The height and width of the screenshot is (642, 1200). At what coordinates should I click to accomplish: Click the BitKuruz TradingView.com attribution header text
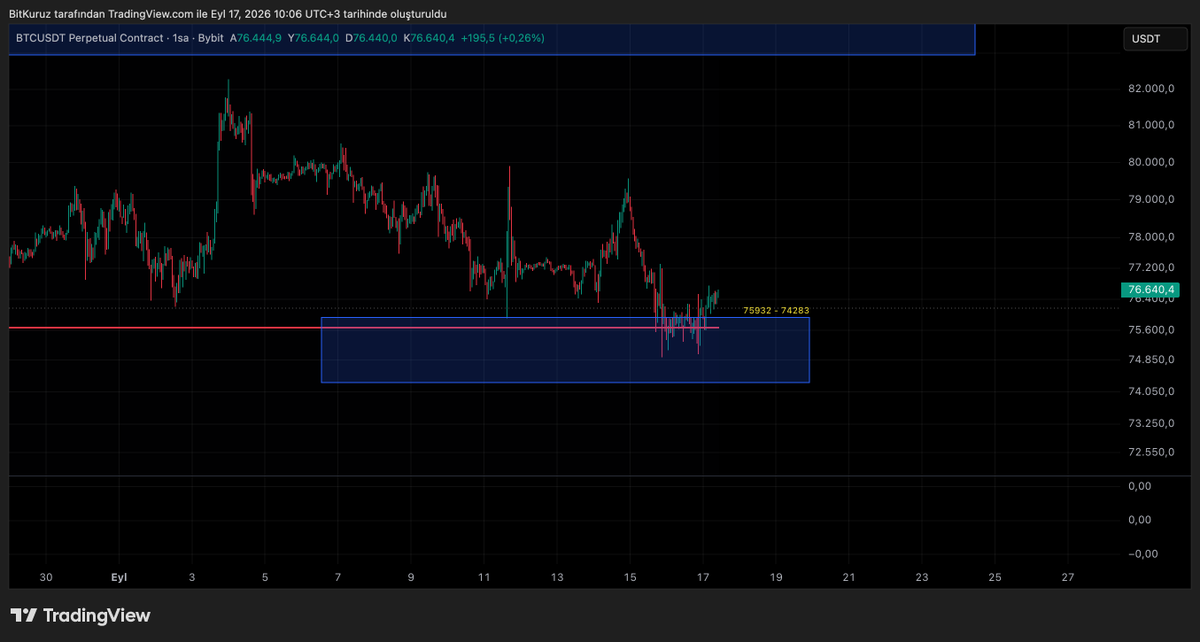click(228, 14)
